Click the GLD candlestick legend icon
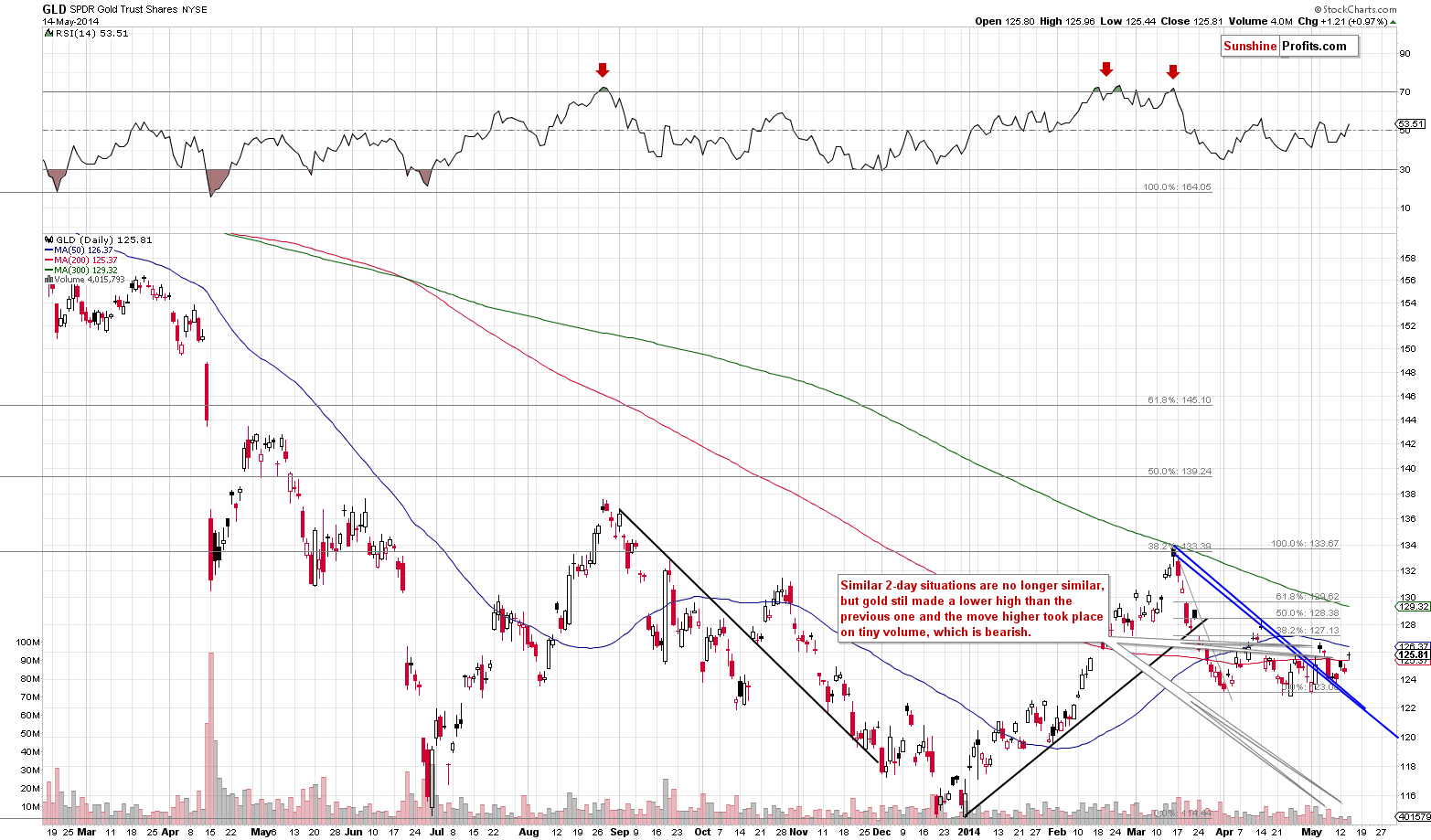This screenshot has width=1431, height=840. click(48, 239)
